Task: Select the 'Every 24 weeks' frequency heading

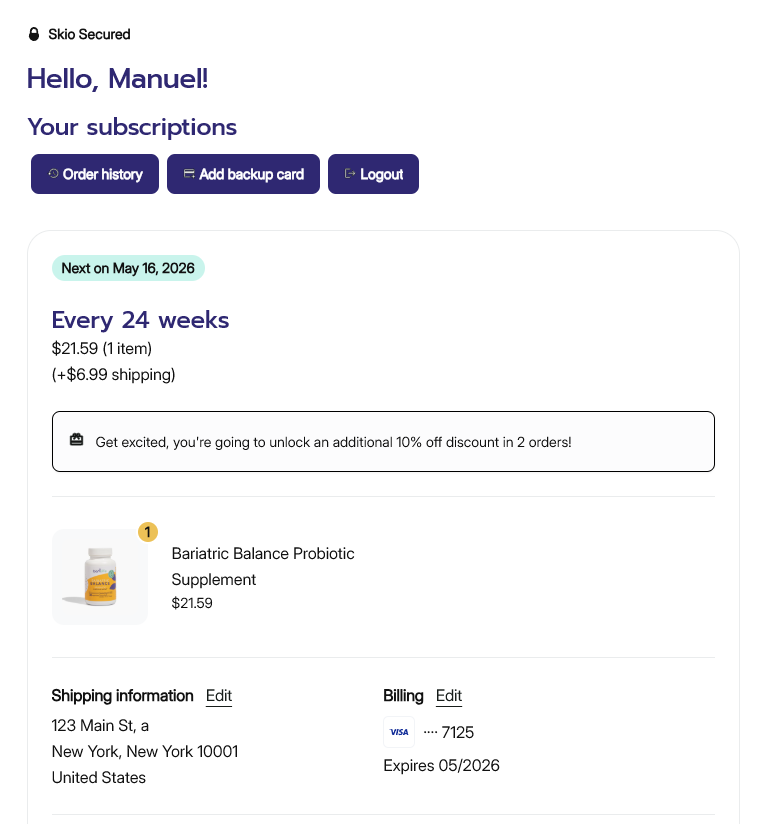Action: click(x=140, y=320)
